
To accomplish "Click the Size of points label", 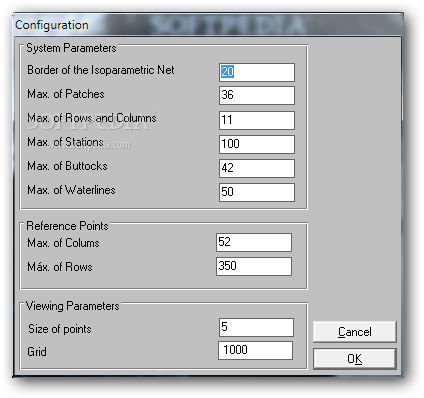I will [x=60, y=329].
